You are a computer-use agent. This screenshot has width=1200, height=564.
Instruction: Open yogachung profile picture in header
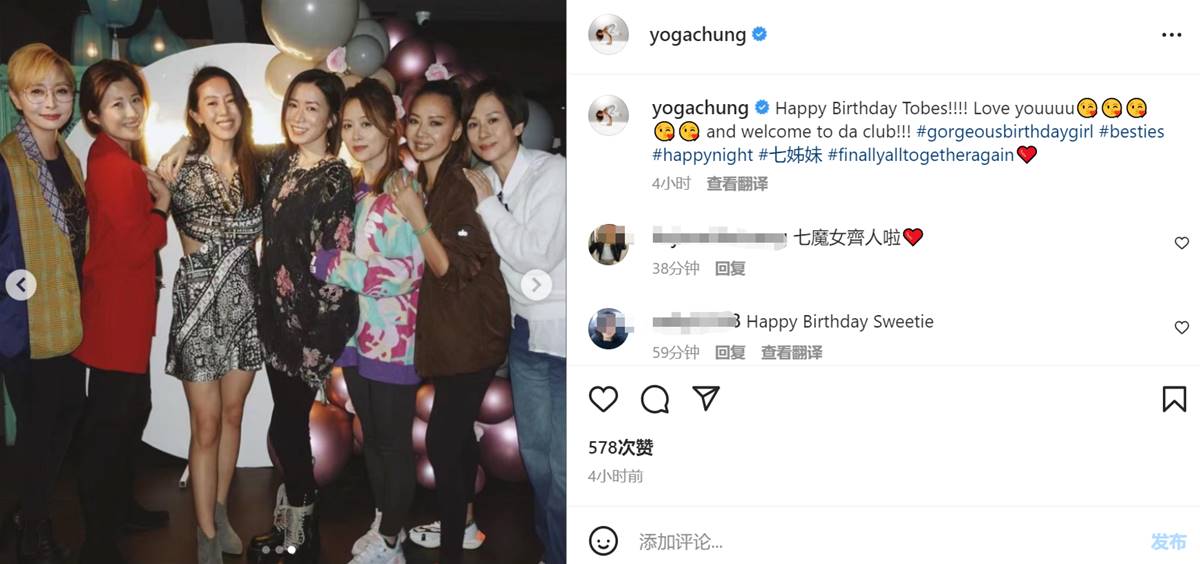608,35
